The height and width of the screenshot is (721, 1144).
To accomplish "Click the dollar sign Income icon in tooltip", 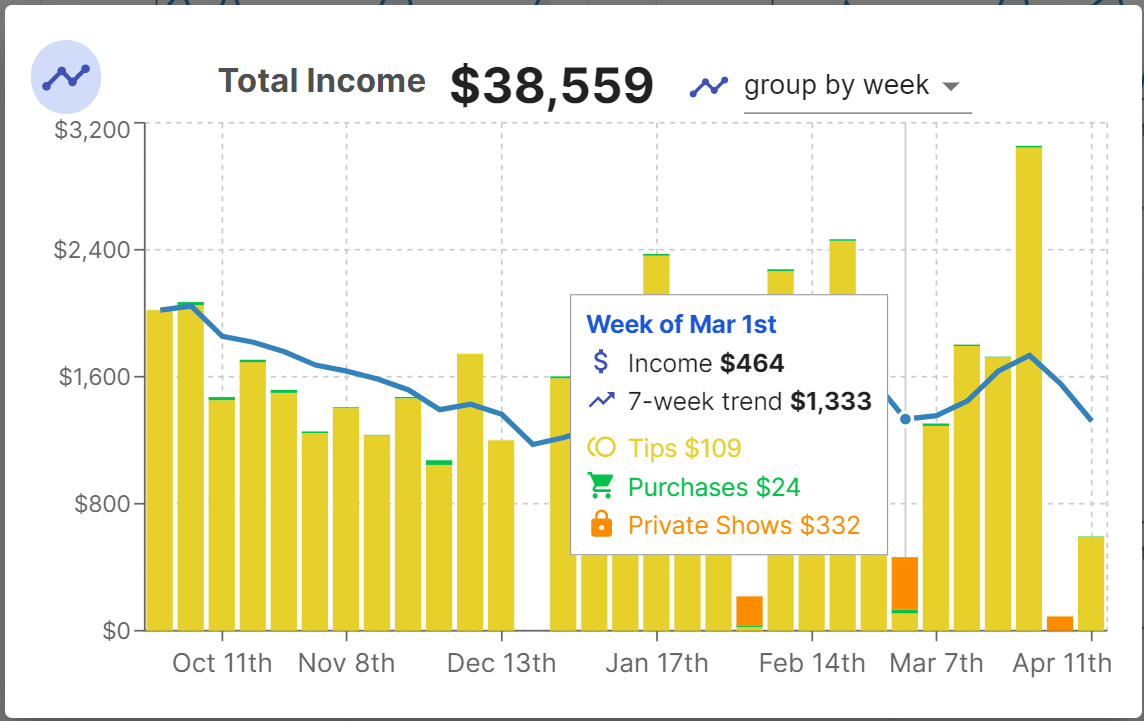I will point(601,362).
